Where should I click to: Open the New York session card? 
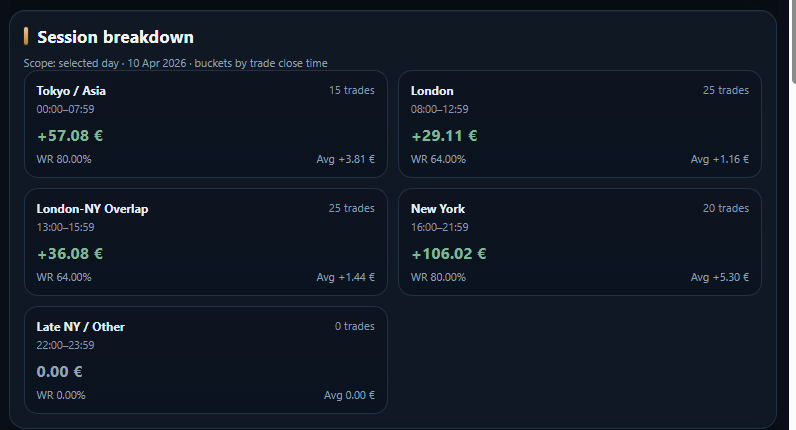[579, 242]
